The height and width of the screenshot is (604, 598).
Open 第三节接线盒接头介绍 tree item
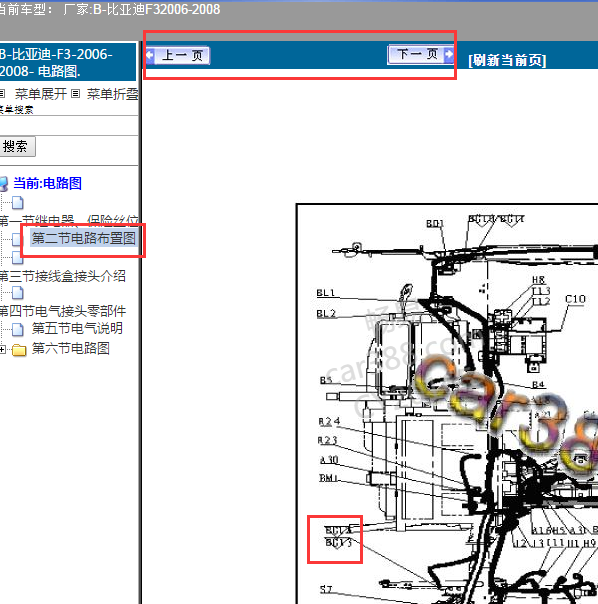pyautogui.click(x=62, y=276)
